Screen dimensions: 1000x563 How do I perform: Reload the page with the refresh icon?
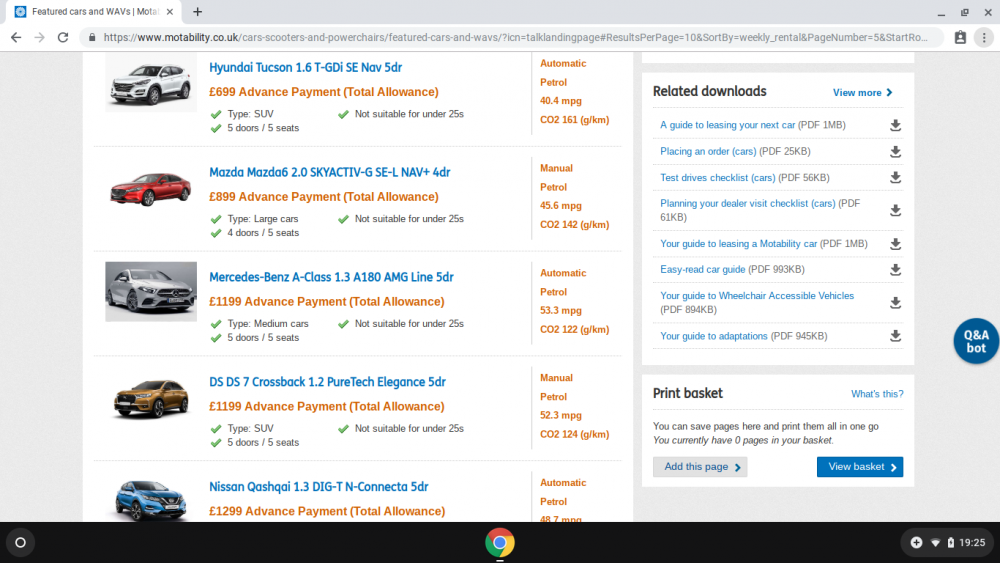pos(62,38)
